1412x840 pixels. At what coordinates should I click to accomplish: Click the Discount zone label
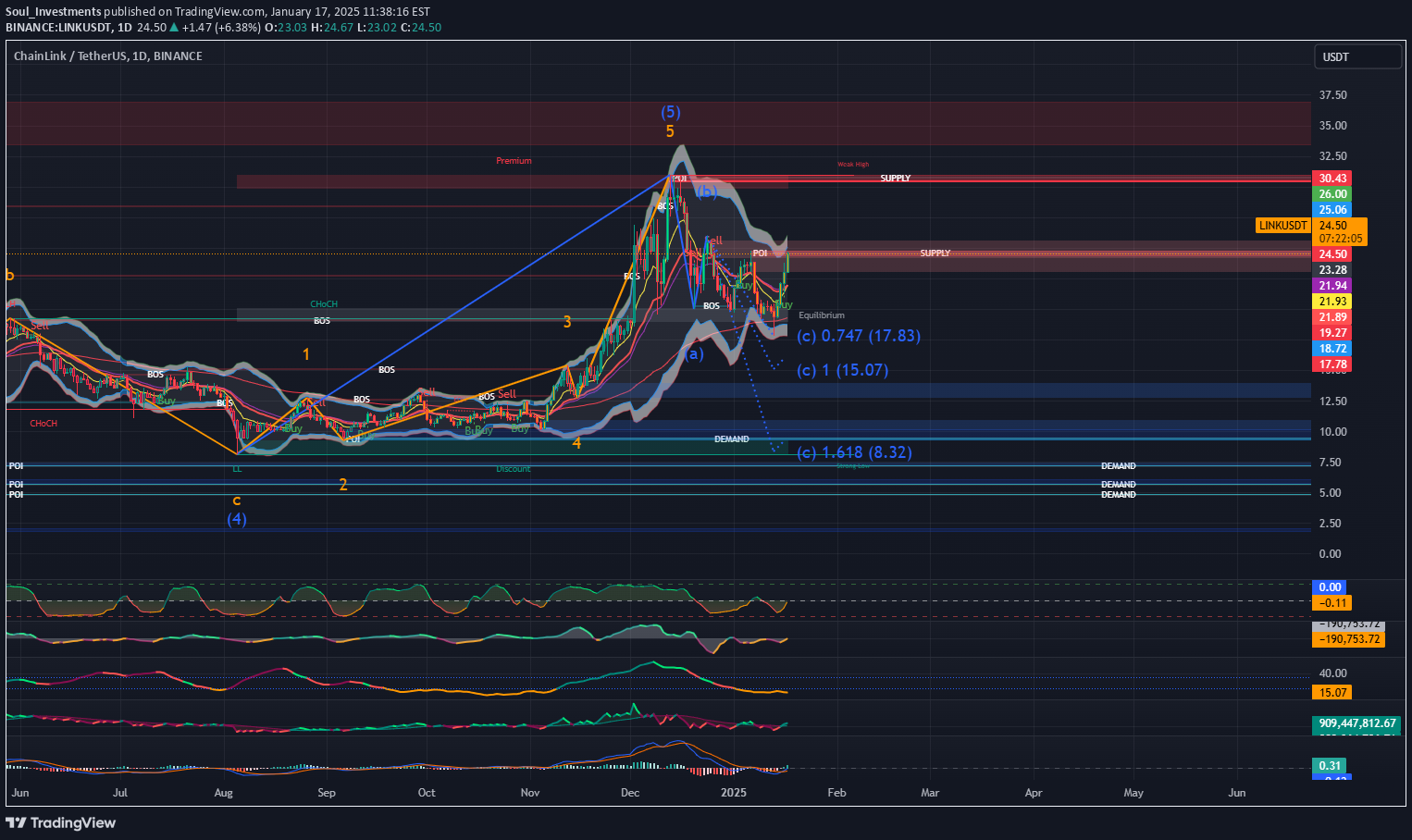[x=513, y=469]
